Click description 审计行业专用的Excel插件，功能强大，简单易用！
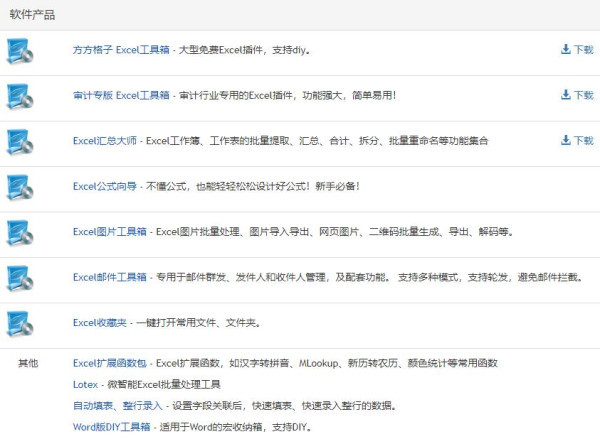This screenshot has width=600, height=439. point(287,95)
